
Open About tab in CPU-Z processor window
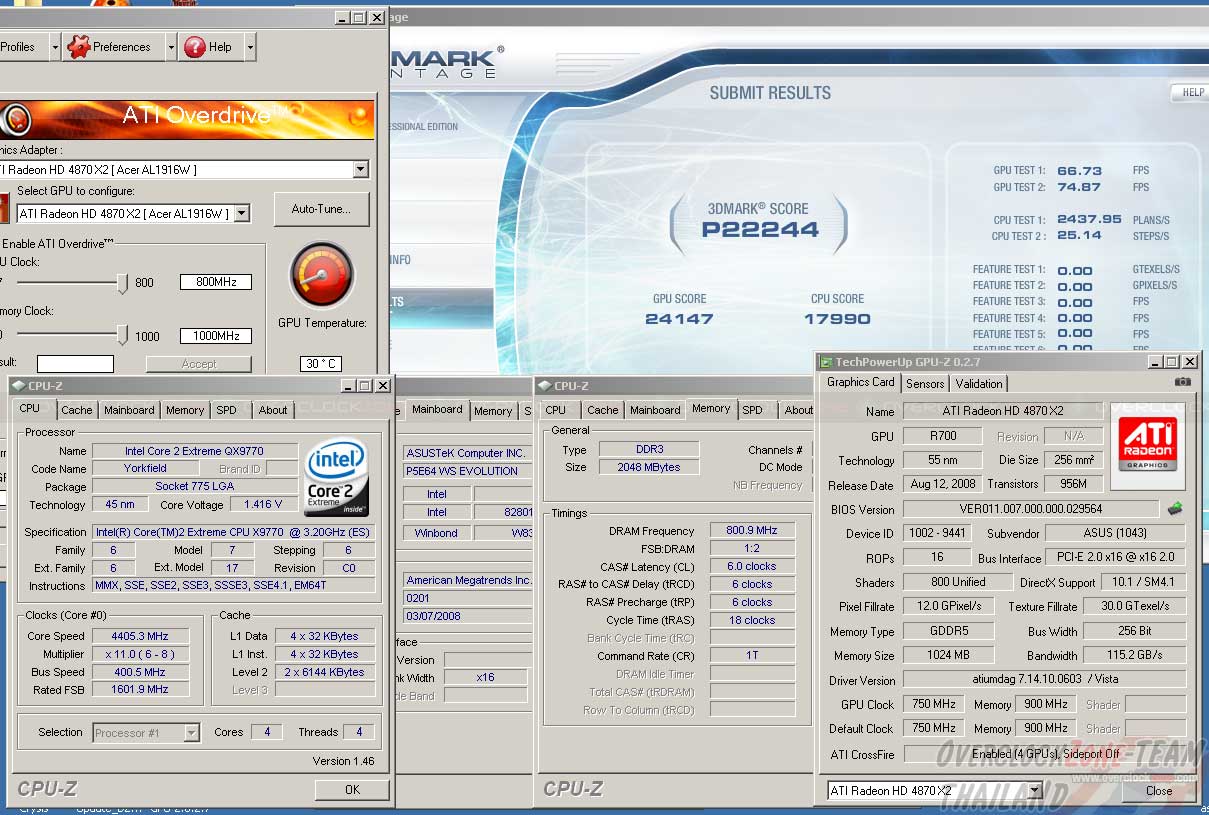pyautogui.click(x=273, y=410)
